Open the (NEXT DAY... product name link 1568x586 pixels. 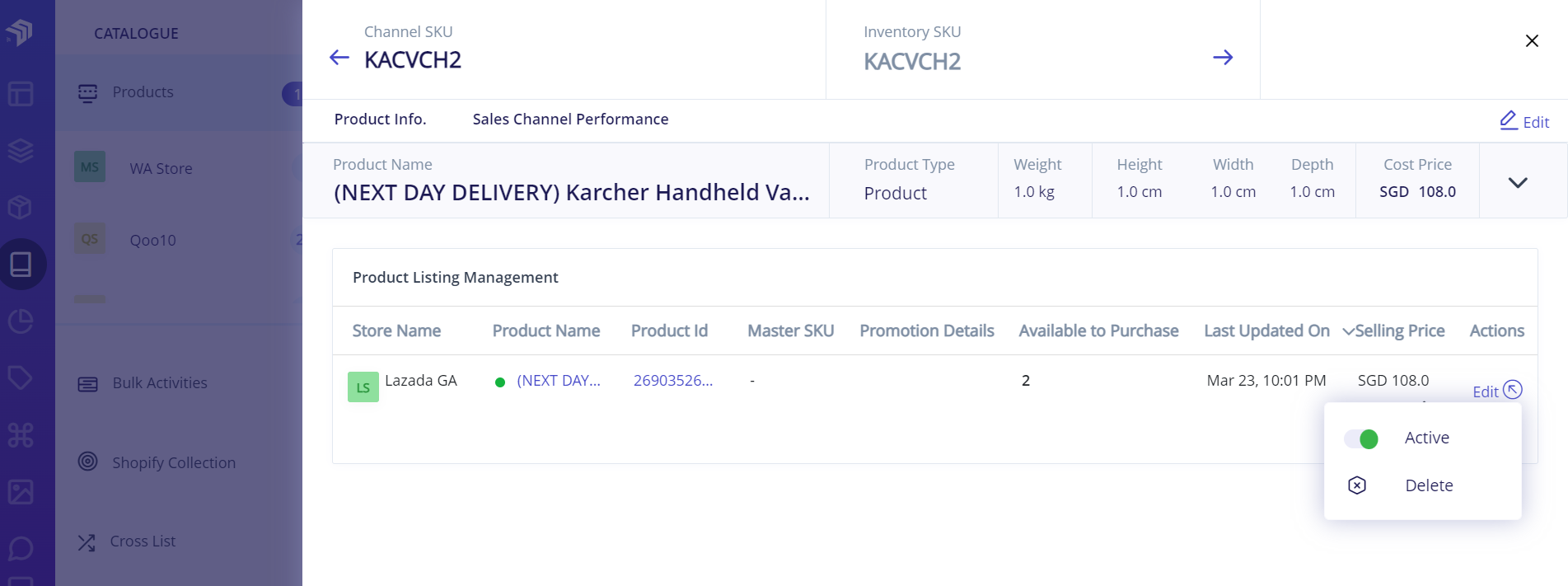click(x=559, y=381)
